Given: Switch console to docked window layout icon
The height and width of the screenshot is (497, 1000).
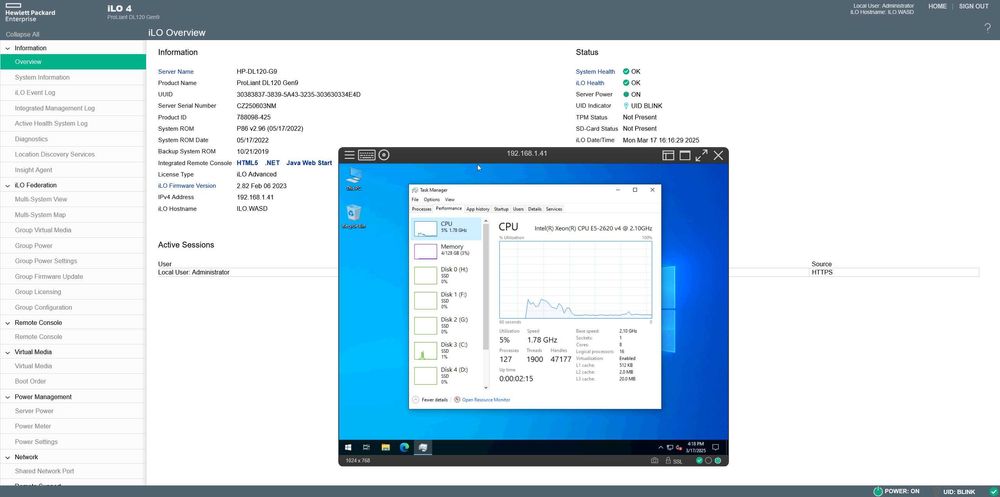Looking at the screenshot, I should tap(668, 155).
